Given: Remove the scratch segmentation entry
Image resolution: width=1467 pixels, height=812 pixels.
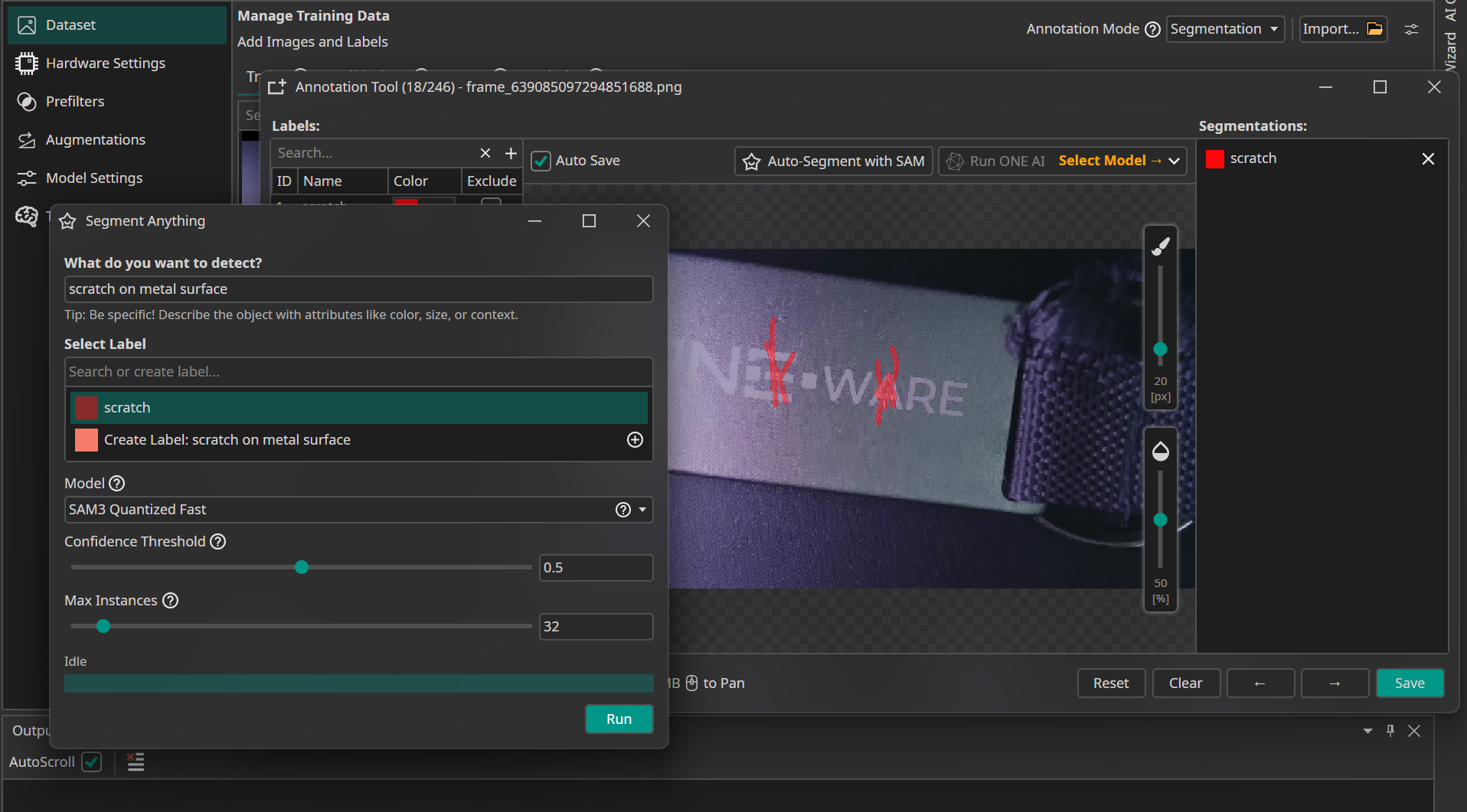Looking at the screenshot, I should point(1428,158).
